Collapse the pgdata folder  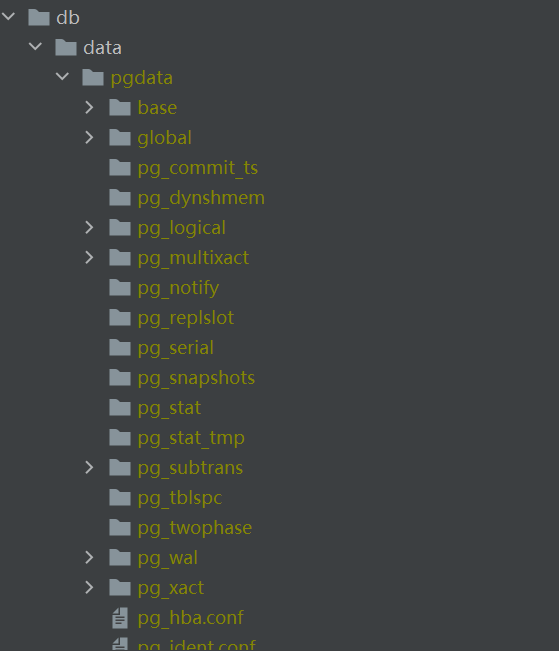pos(62,77)
